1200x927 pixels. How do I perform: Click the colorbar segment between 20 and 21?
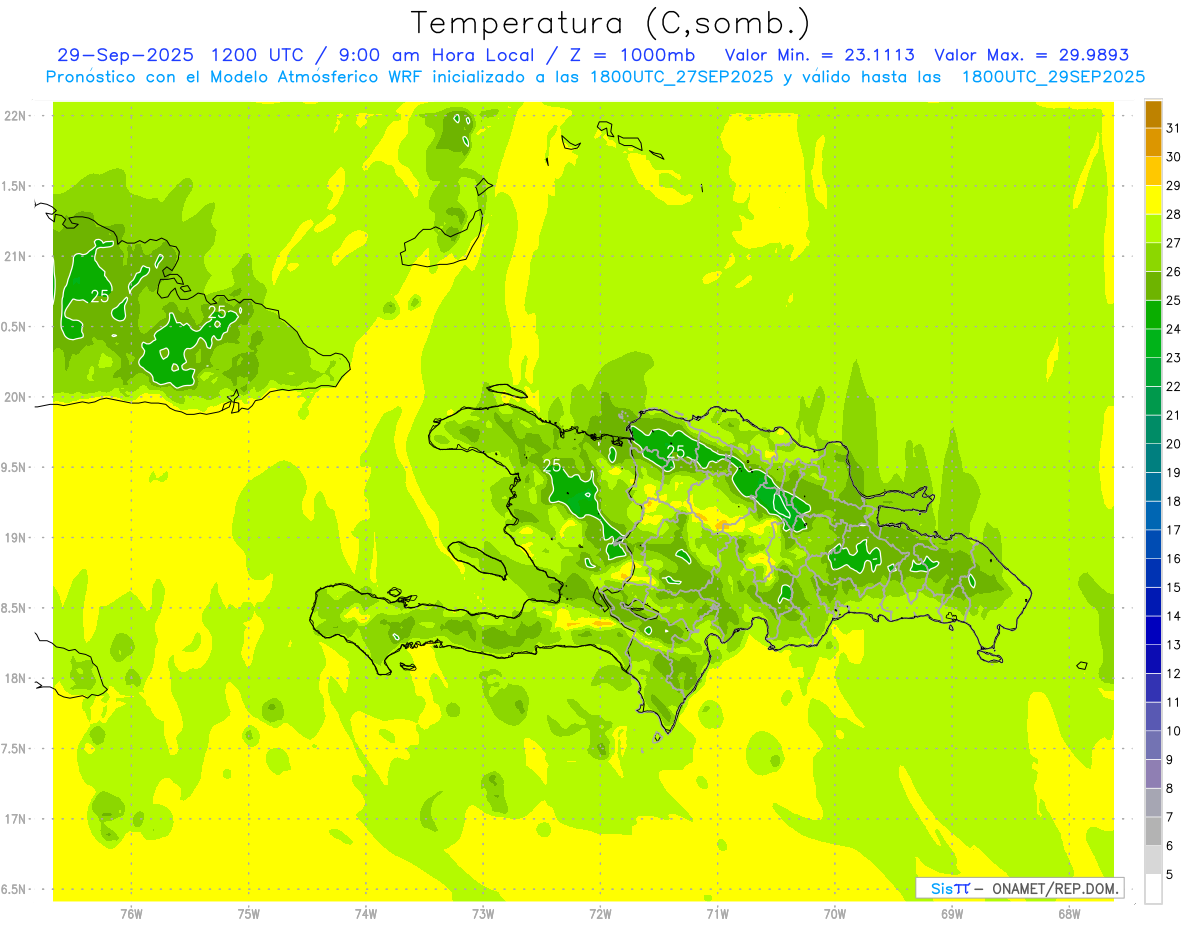(1153, 429)
